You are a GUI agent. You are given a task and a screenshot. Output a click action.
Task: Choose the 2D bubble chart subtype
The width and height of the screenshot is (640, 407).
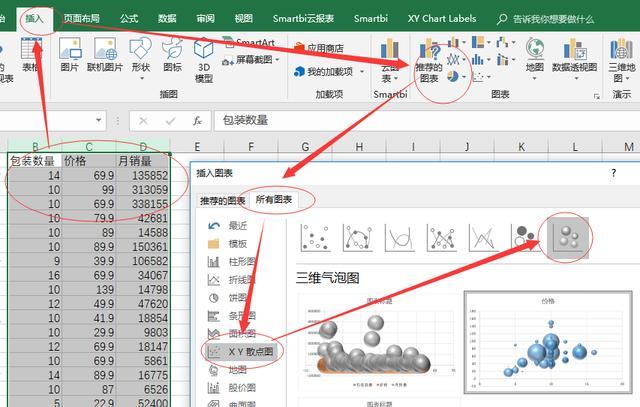pos(524,237)
